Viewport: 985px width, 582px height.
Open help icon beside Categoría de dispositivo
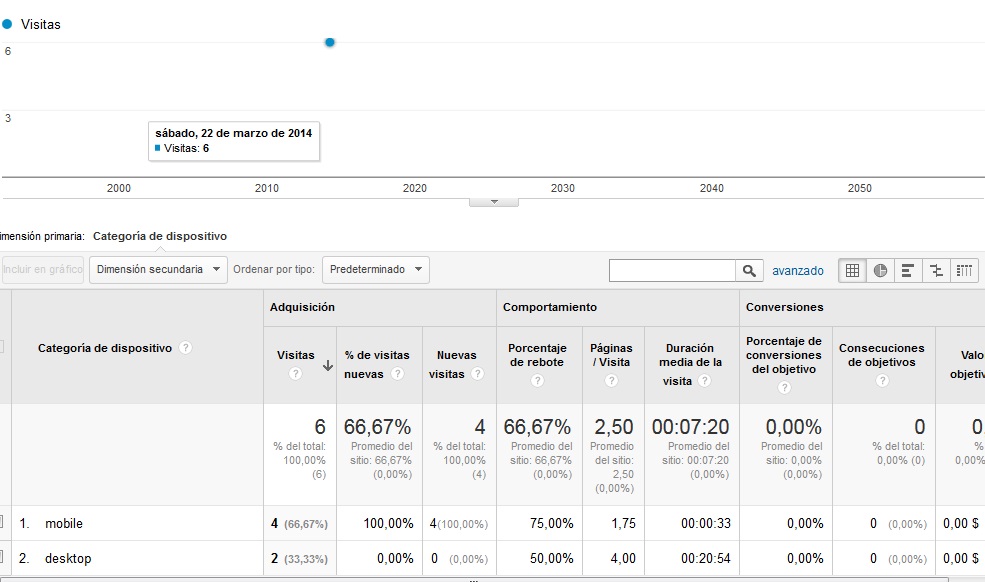(x=186, y=348)
